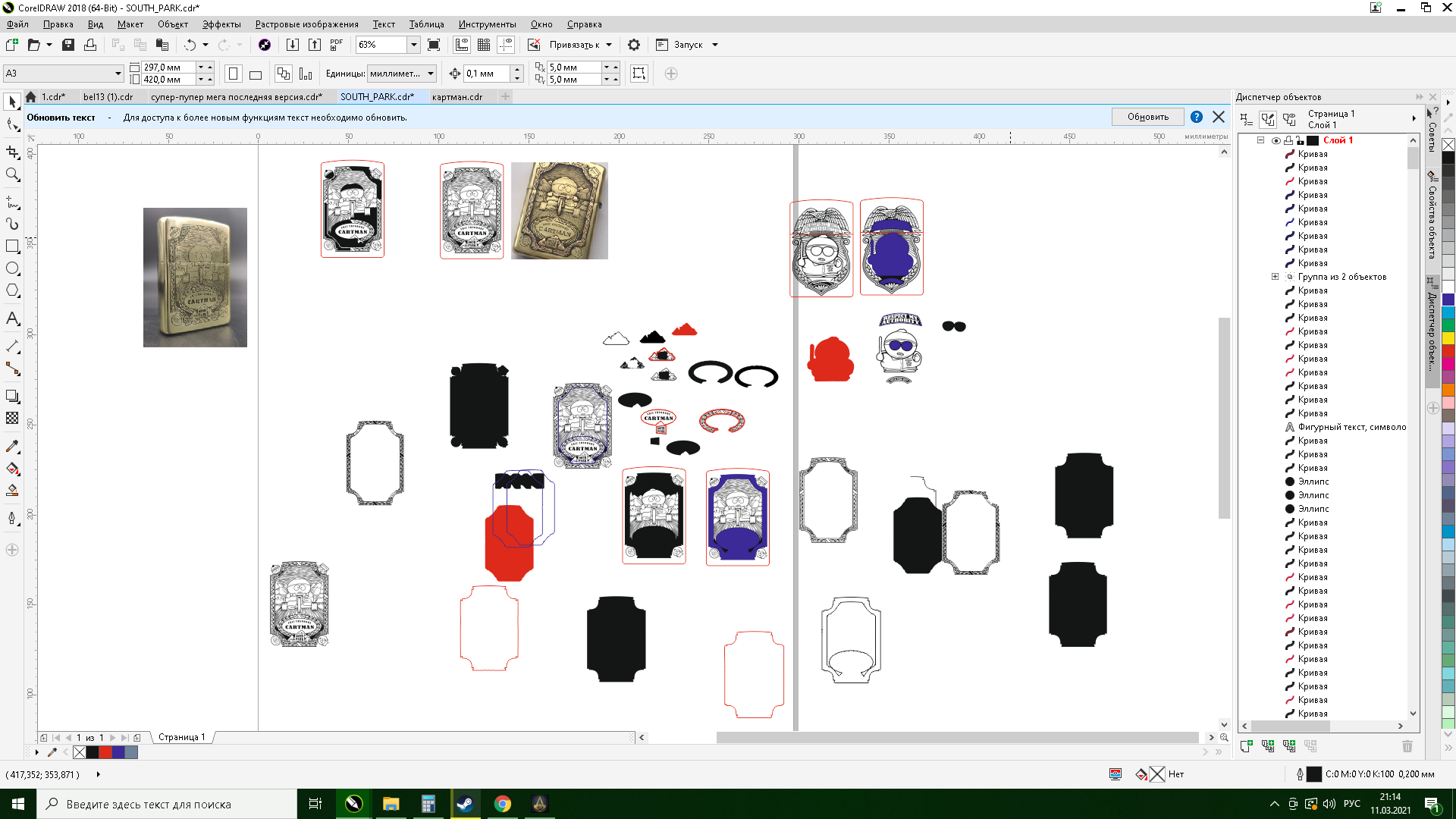This screenshot has width=1456, height=819.
Task: Select the Text tool
Action: [x=12, y=318]
